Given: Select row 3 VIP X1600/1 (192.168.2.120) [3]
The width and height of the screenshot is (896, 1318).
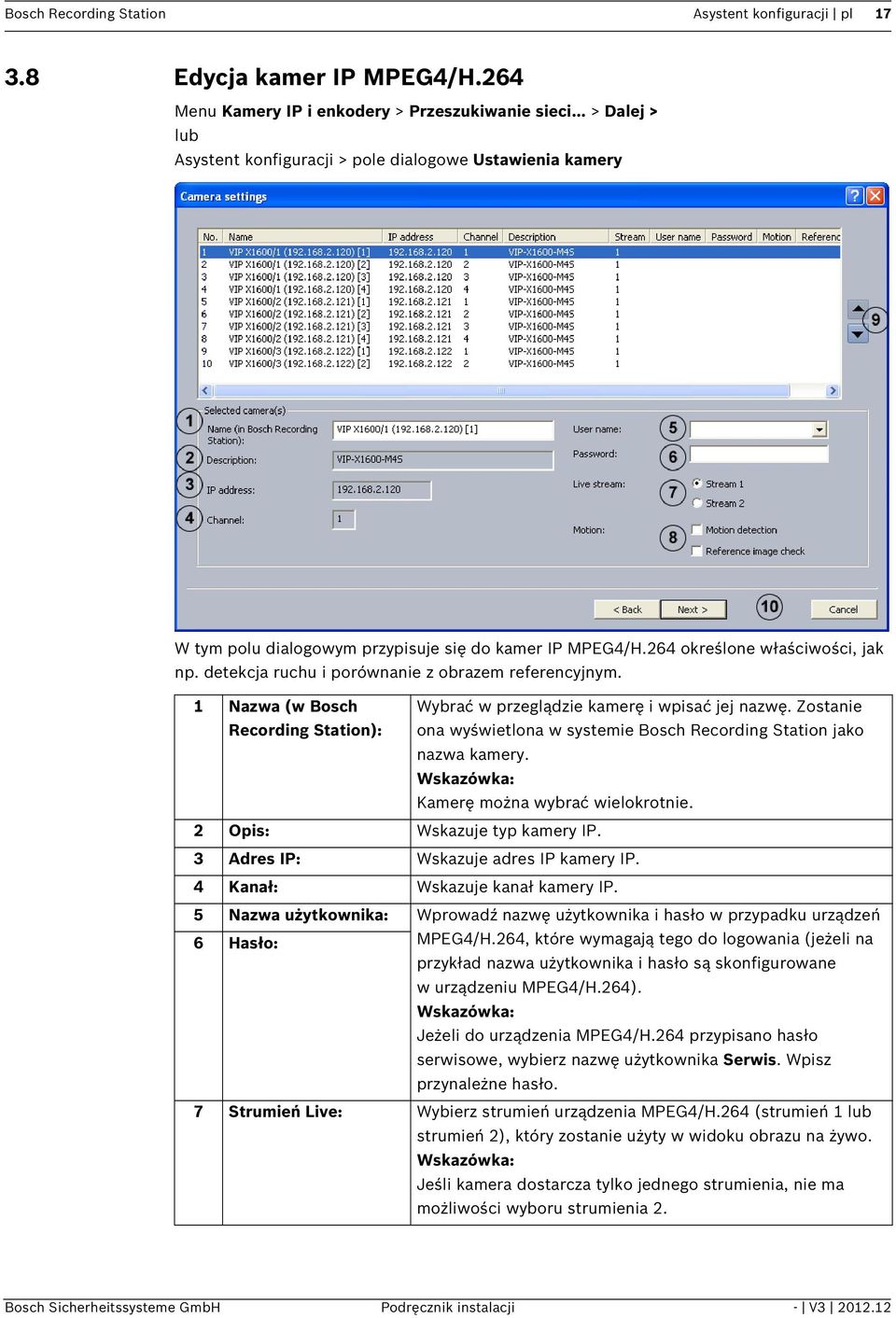Looking at the screenshot, I should point(520,277).
